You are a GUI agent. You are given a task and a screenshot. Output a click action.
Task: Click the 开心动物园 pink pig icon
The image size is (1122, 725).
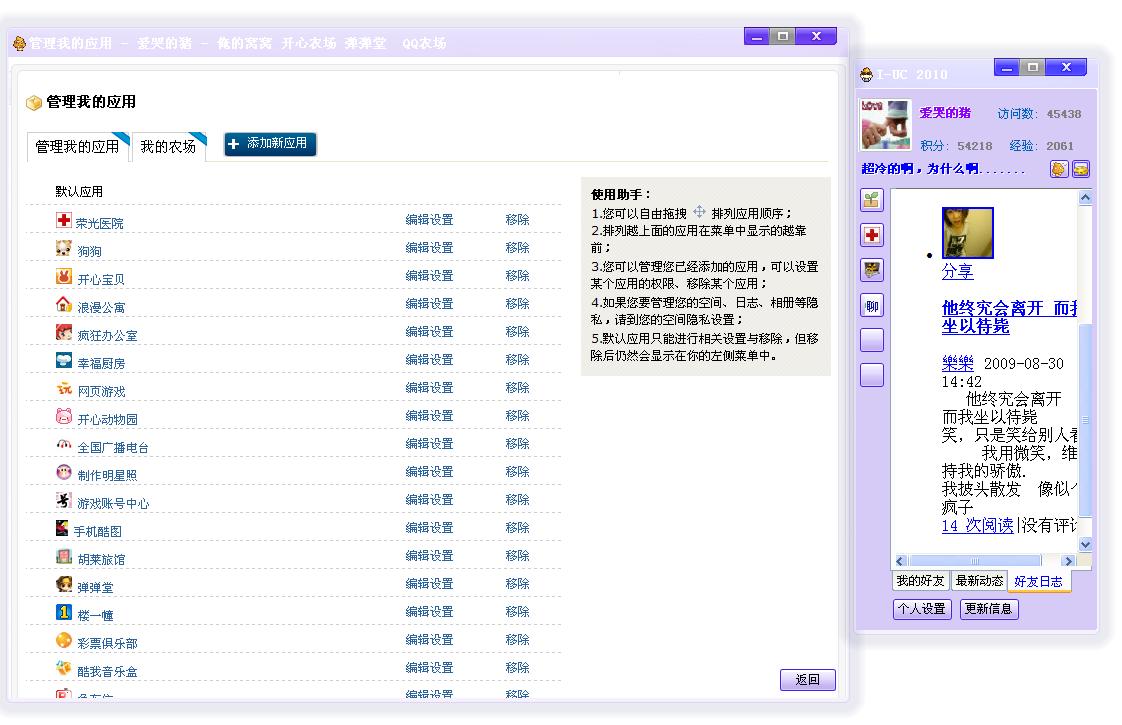click(x=64, y=416)
